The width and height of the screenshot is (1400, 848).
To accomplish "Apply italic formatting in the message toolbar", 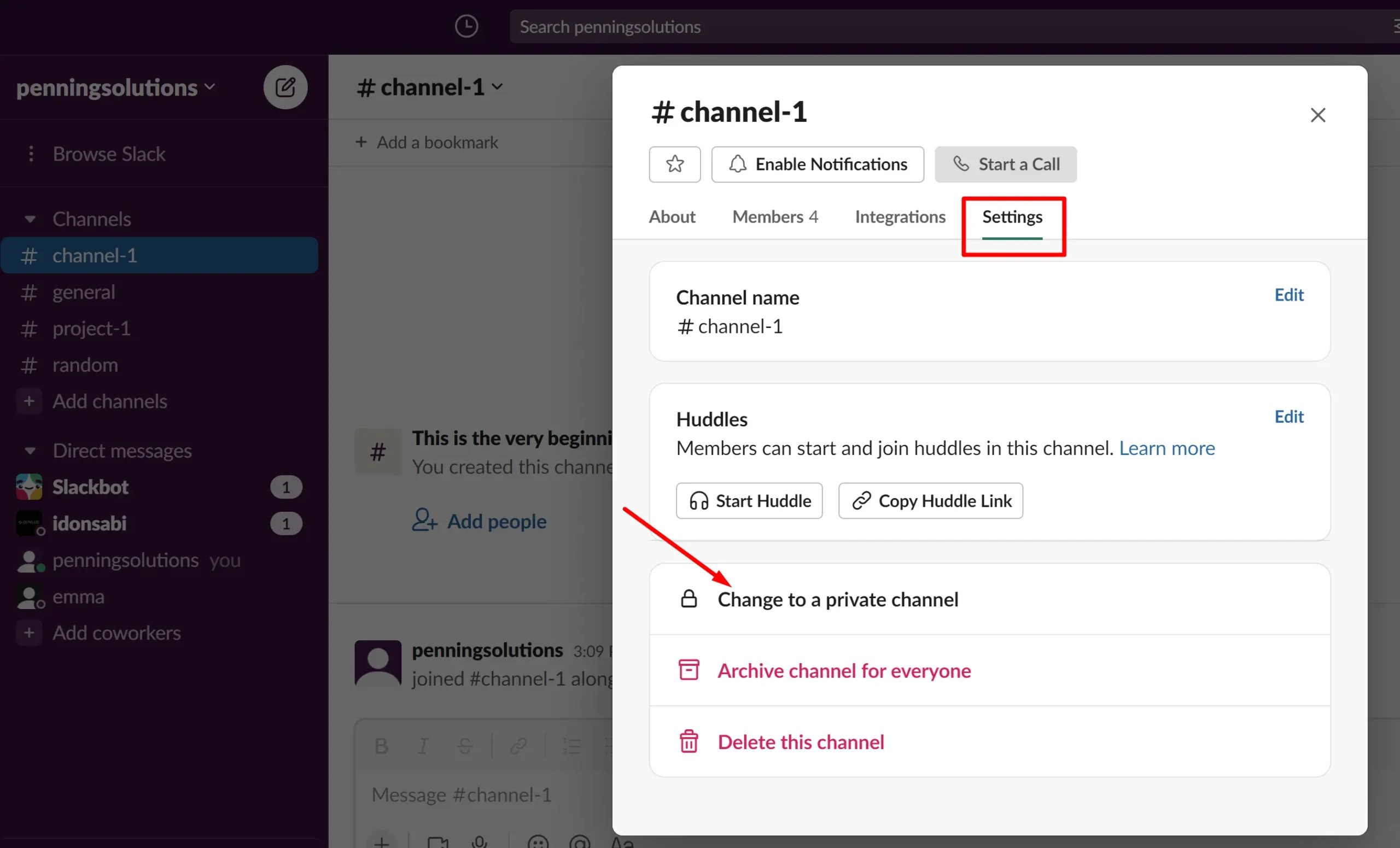I will tap(423, 746).
